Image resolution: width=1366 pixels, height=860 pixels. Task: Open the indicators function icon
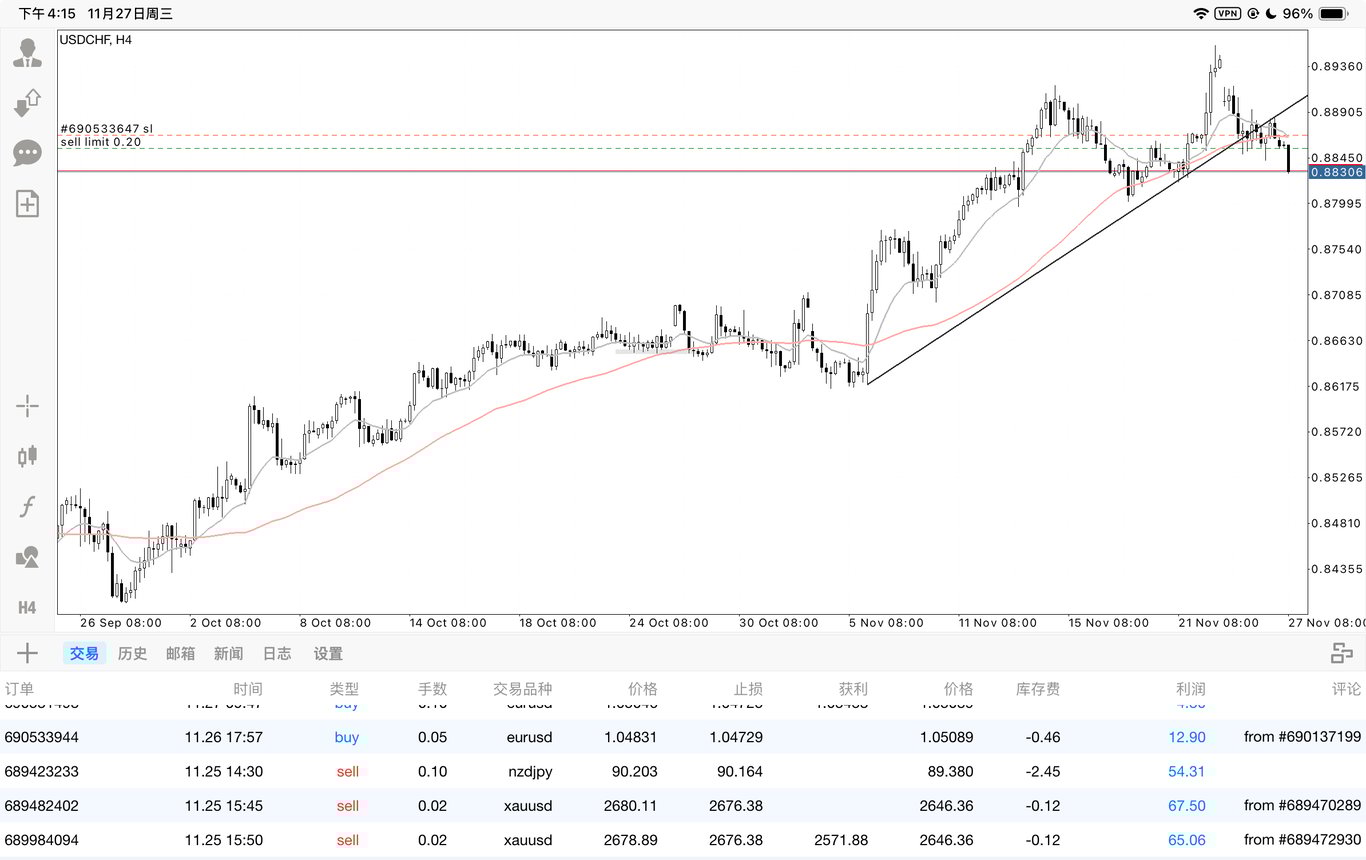click(27, 507)
